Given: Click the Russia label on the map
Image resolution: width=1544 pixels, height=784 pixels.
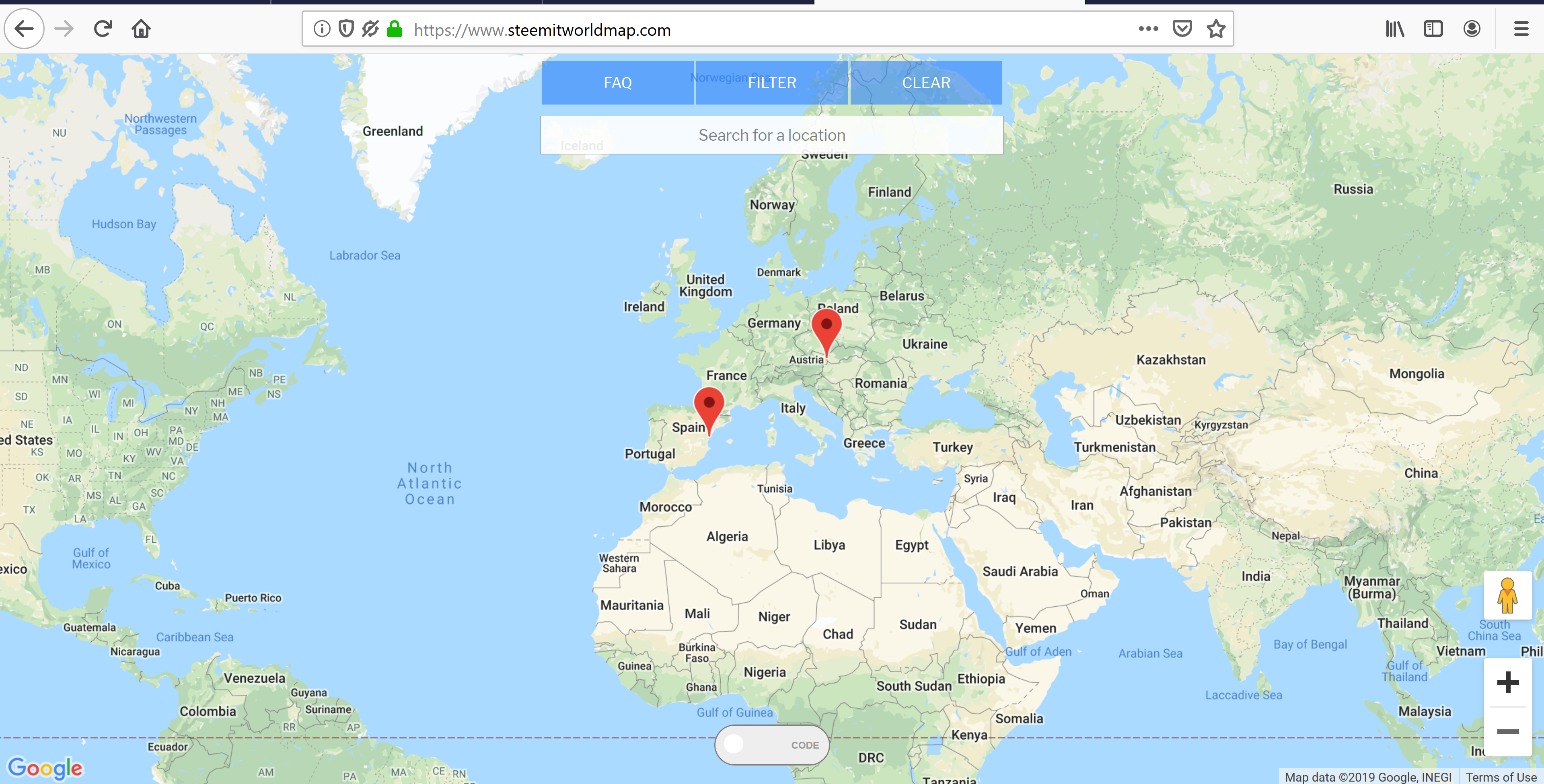Looking at the screenshot, I should (x=1353, y=189).
